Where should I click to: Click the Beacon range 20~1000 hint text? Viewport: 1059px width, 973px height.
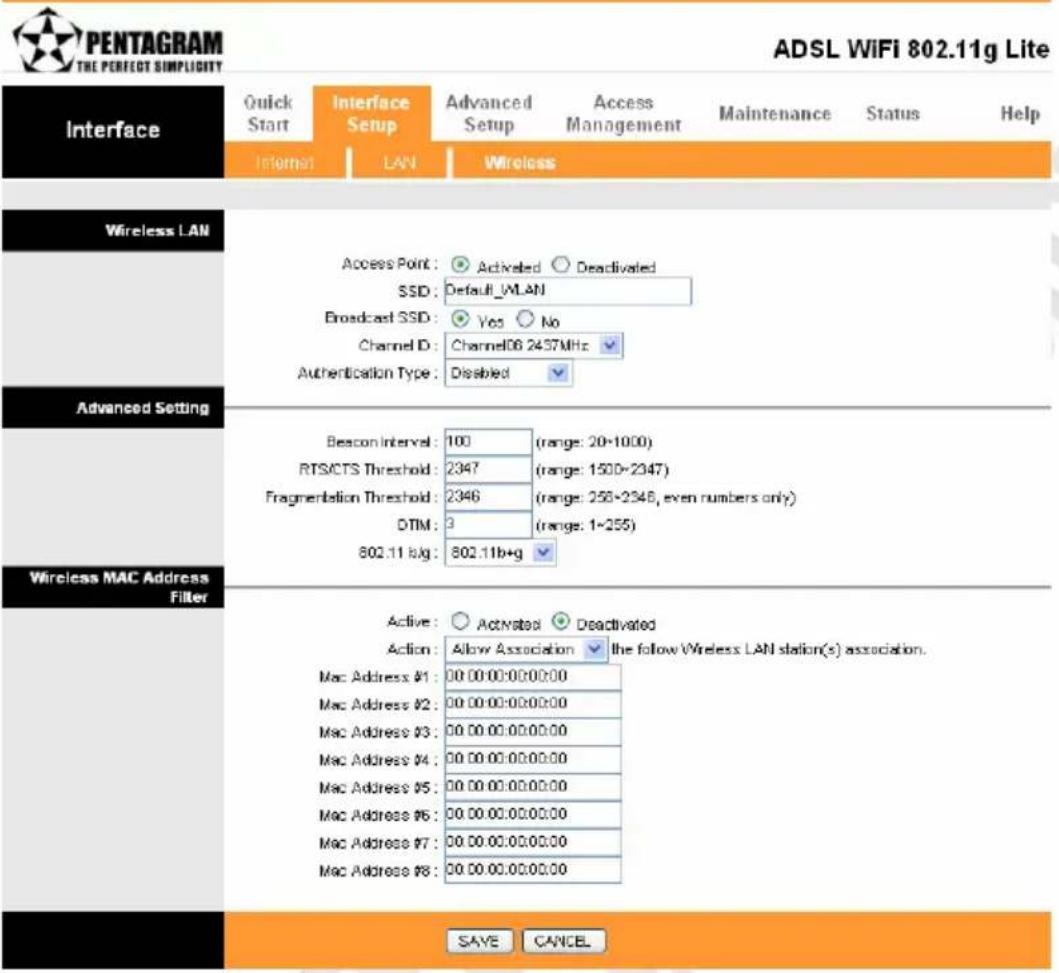594,442
